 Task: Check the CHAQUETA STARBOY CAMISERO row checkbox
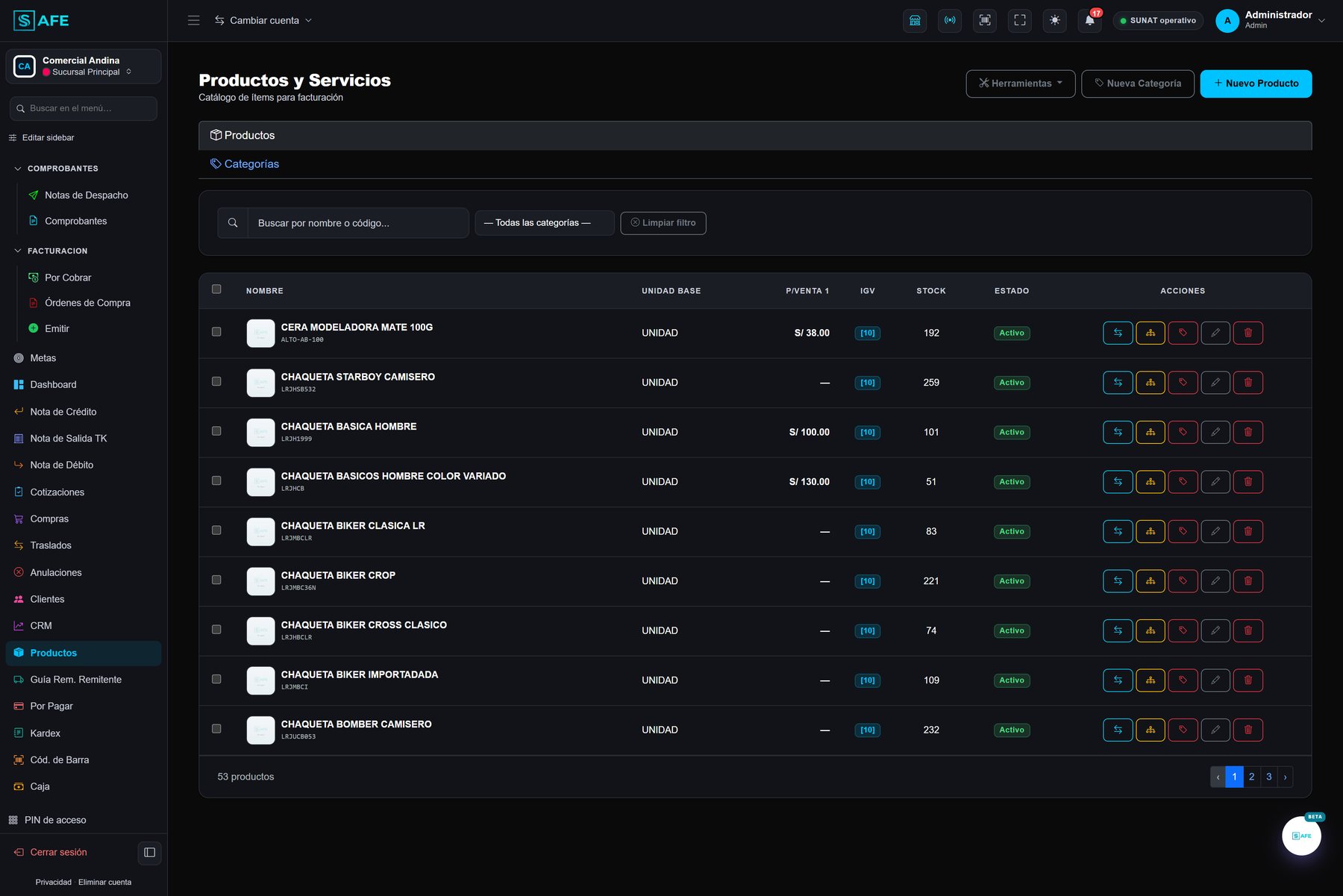(216, 381)
